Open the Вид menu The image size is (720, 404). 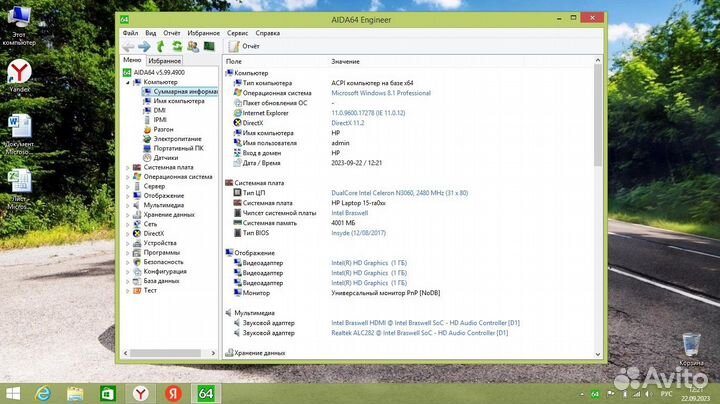point(151,33)
